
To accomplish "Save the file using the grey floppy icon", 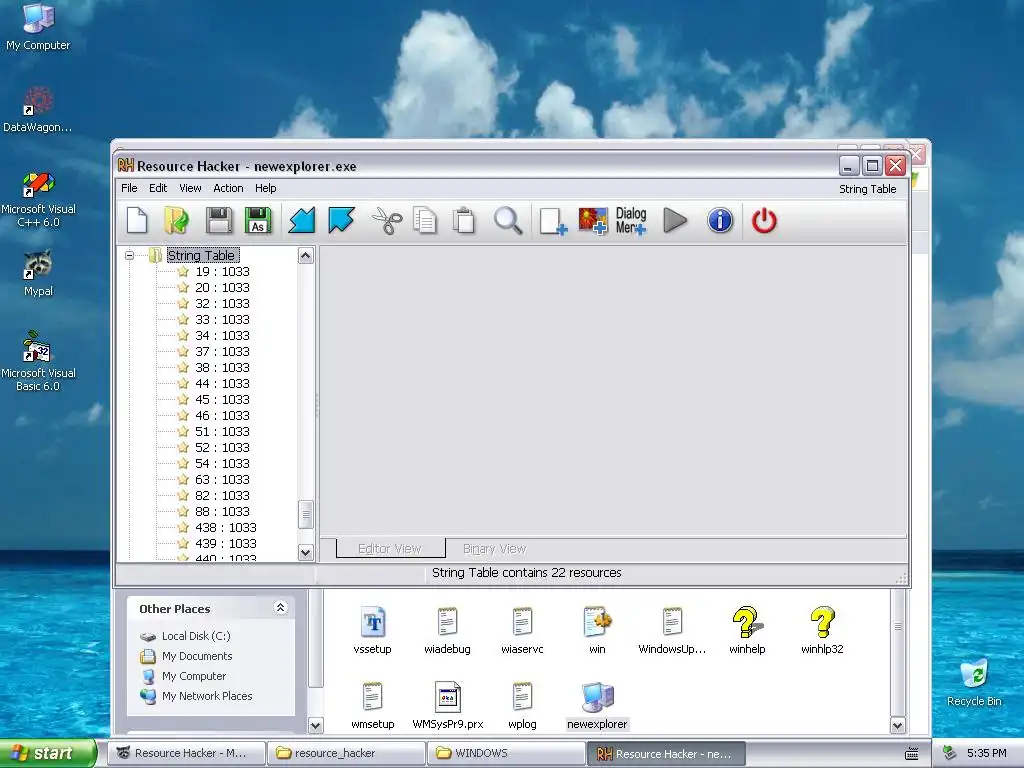I will 219,220.
